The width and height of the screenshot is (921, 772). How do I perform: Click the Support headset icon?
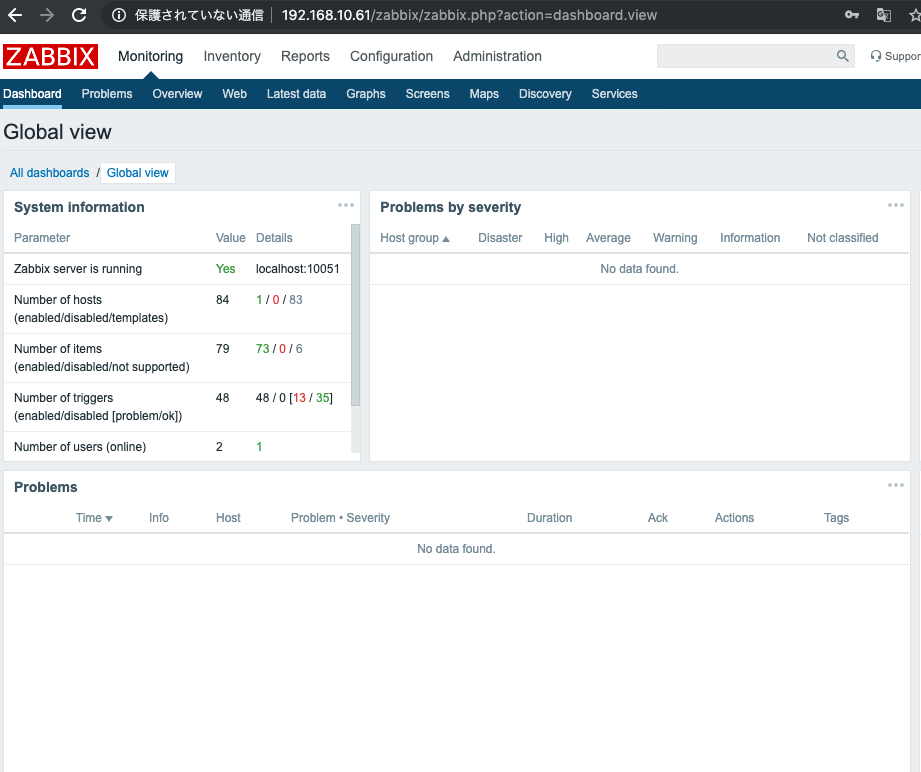(878, 56)
